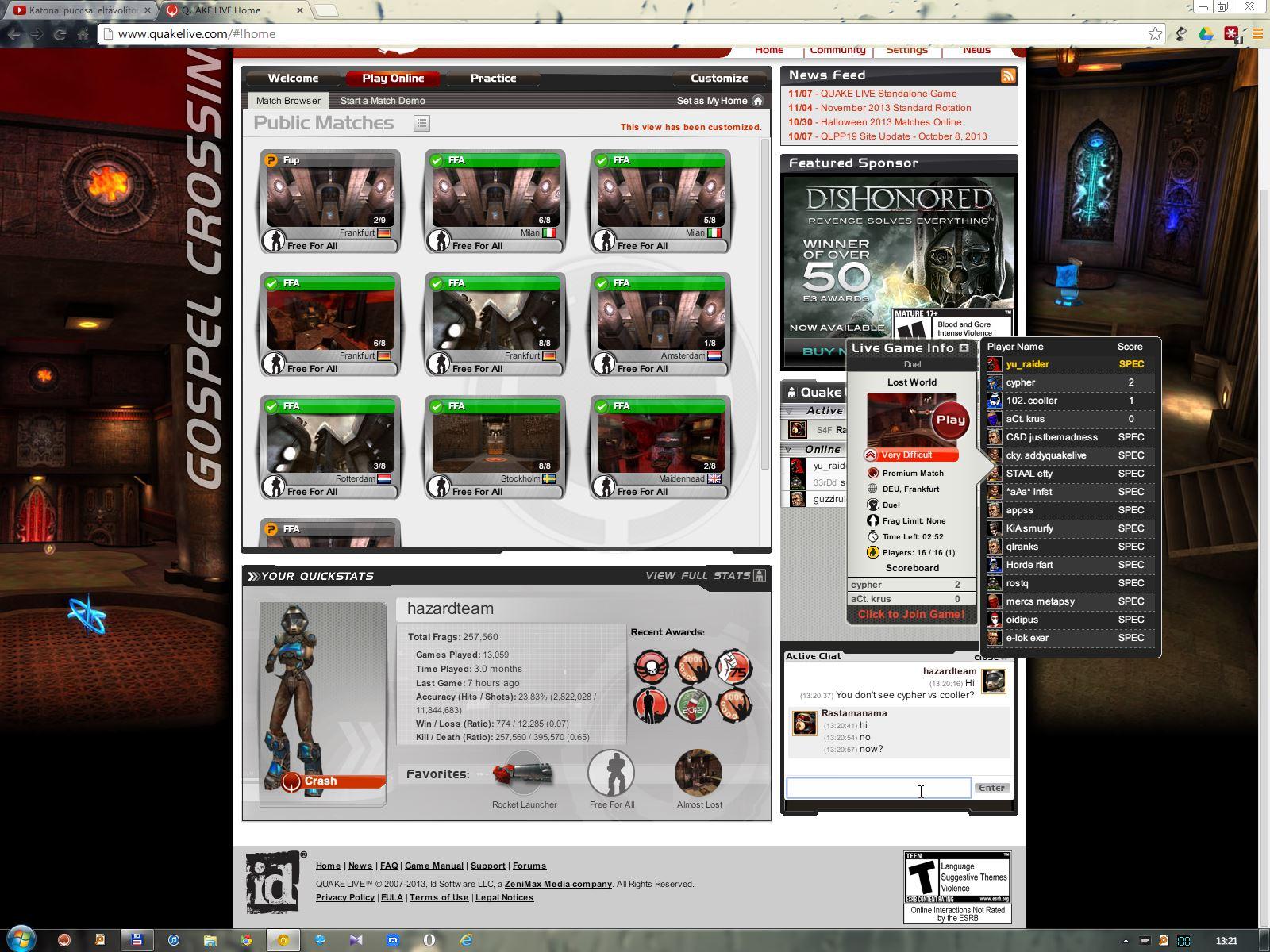The width and height of the screenshot is (1270, 952).
Task: Click the chat message input field
Action: click(x=879, y=788)
